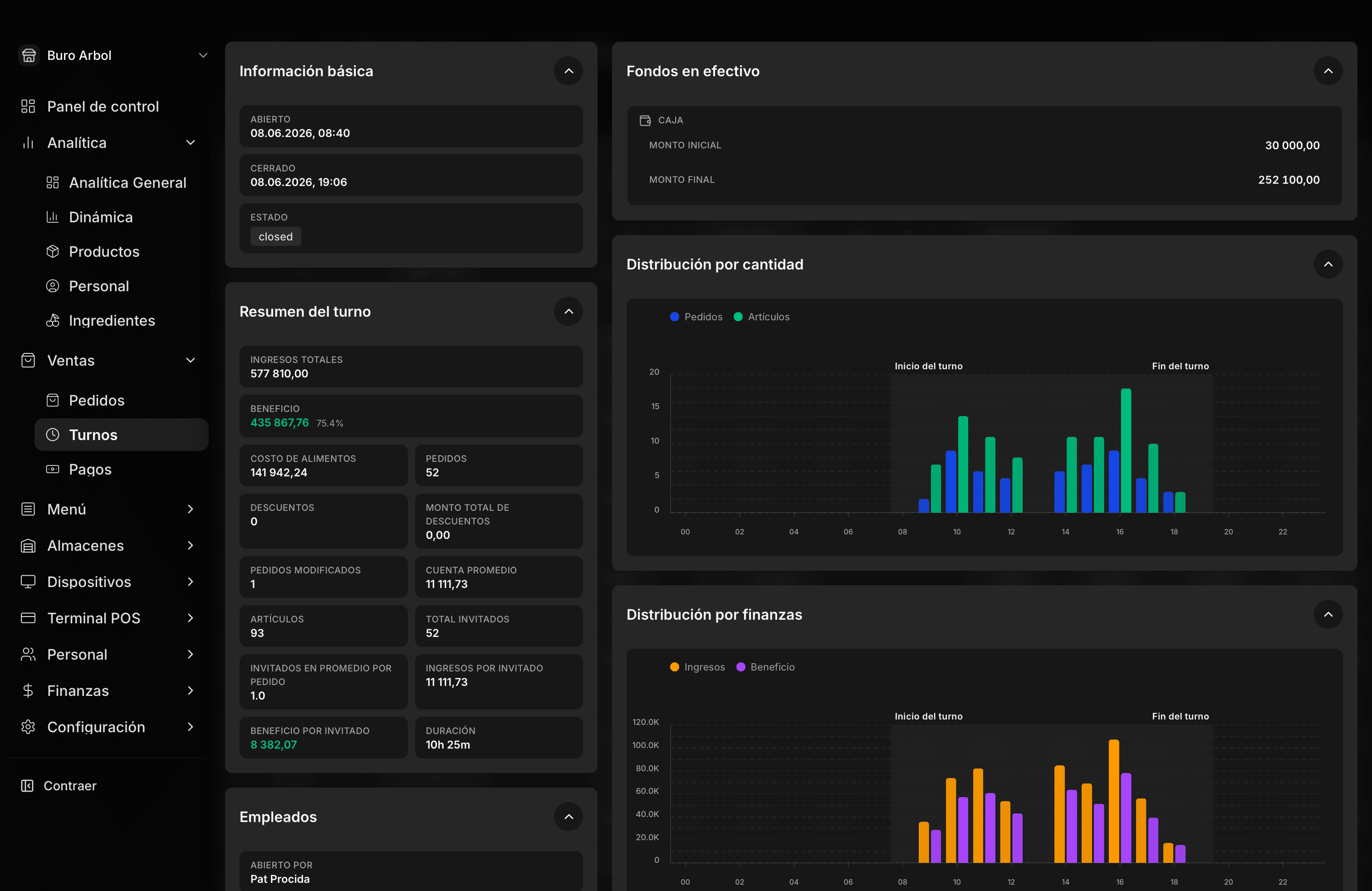1372x891 pixels.
Task: Collapse the Fondos en efectivo panel
Action: 1328,71
